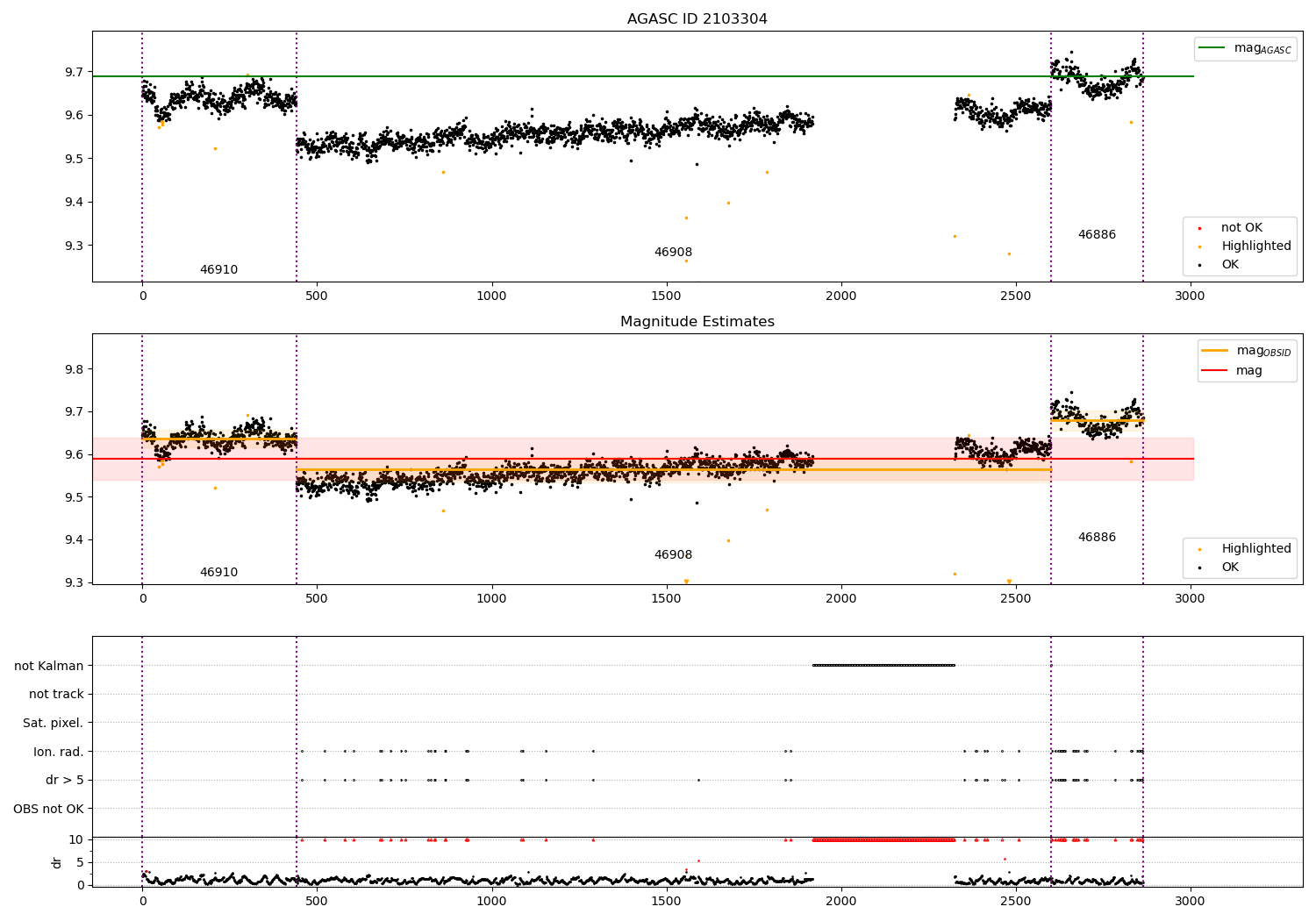1316x921 pixels.
Task: Click the 46908 label in the top plot
Action: pos(673,253)
